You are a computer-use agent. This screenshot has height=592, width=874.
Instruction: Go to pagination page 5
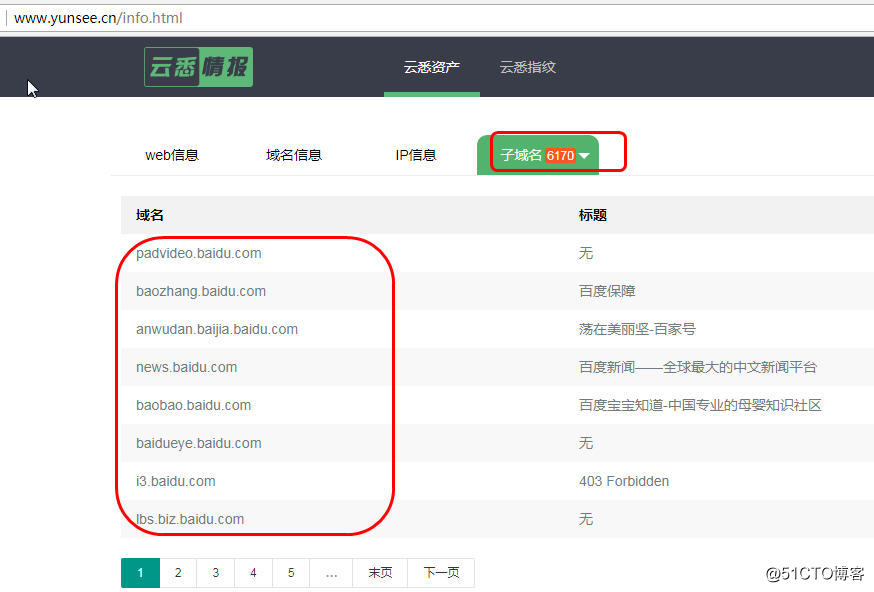(291, 572)
